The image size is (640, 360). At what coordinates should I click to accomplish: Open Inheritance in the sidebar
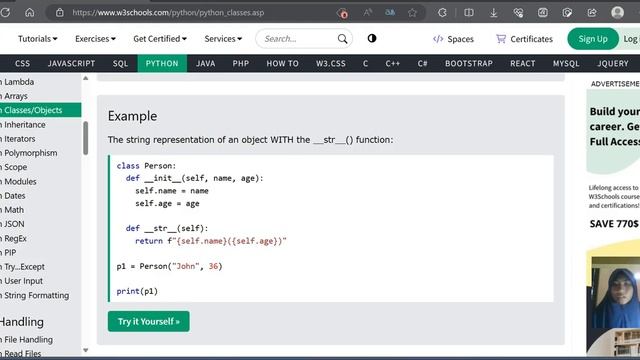[40, 124]
